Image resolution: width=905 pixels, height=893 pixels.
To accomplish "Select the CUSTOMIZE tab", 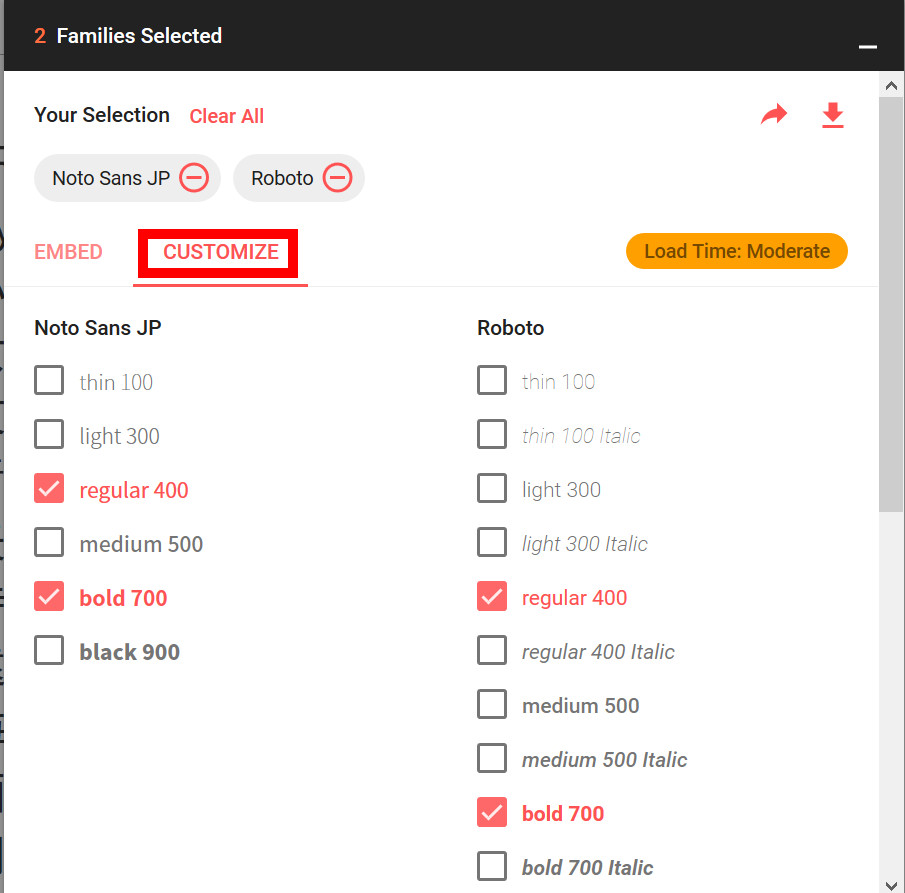I will click(x=220, y=252).
